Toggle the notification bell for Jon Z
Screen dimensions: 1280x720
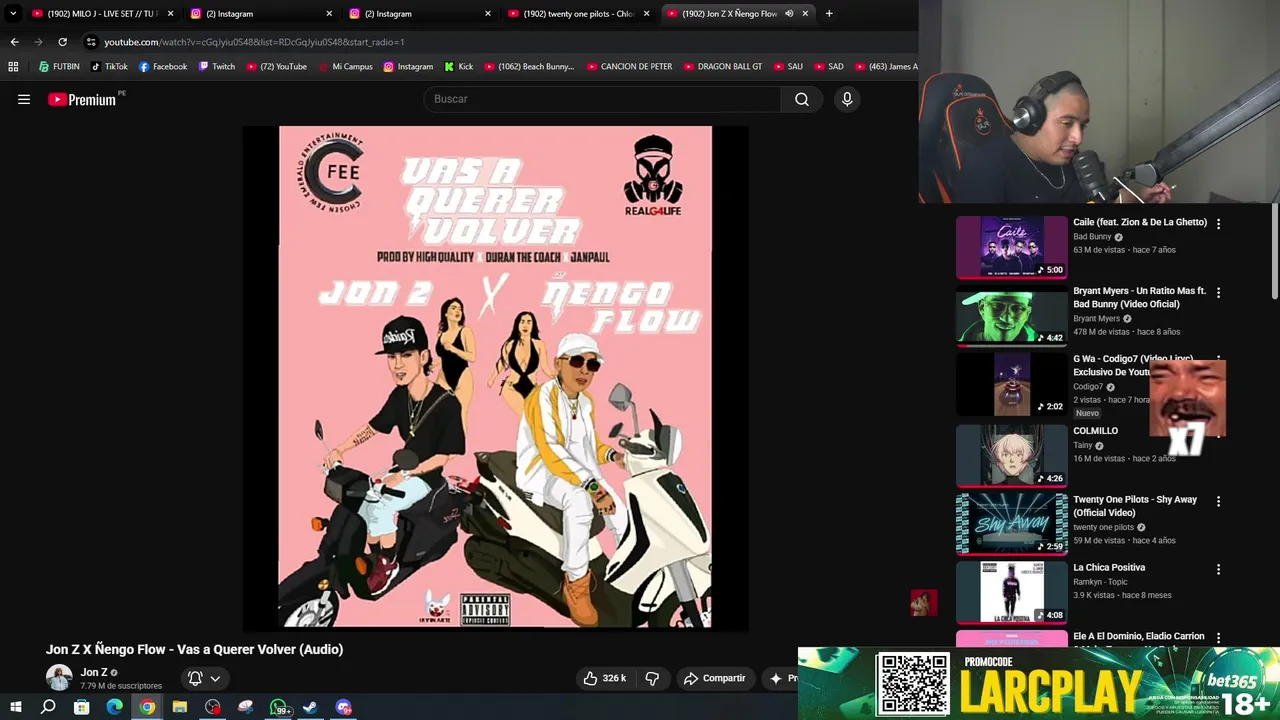tap(195, 678)
